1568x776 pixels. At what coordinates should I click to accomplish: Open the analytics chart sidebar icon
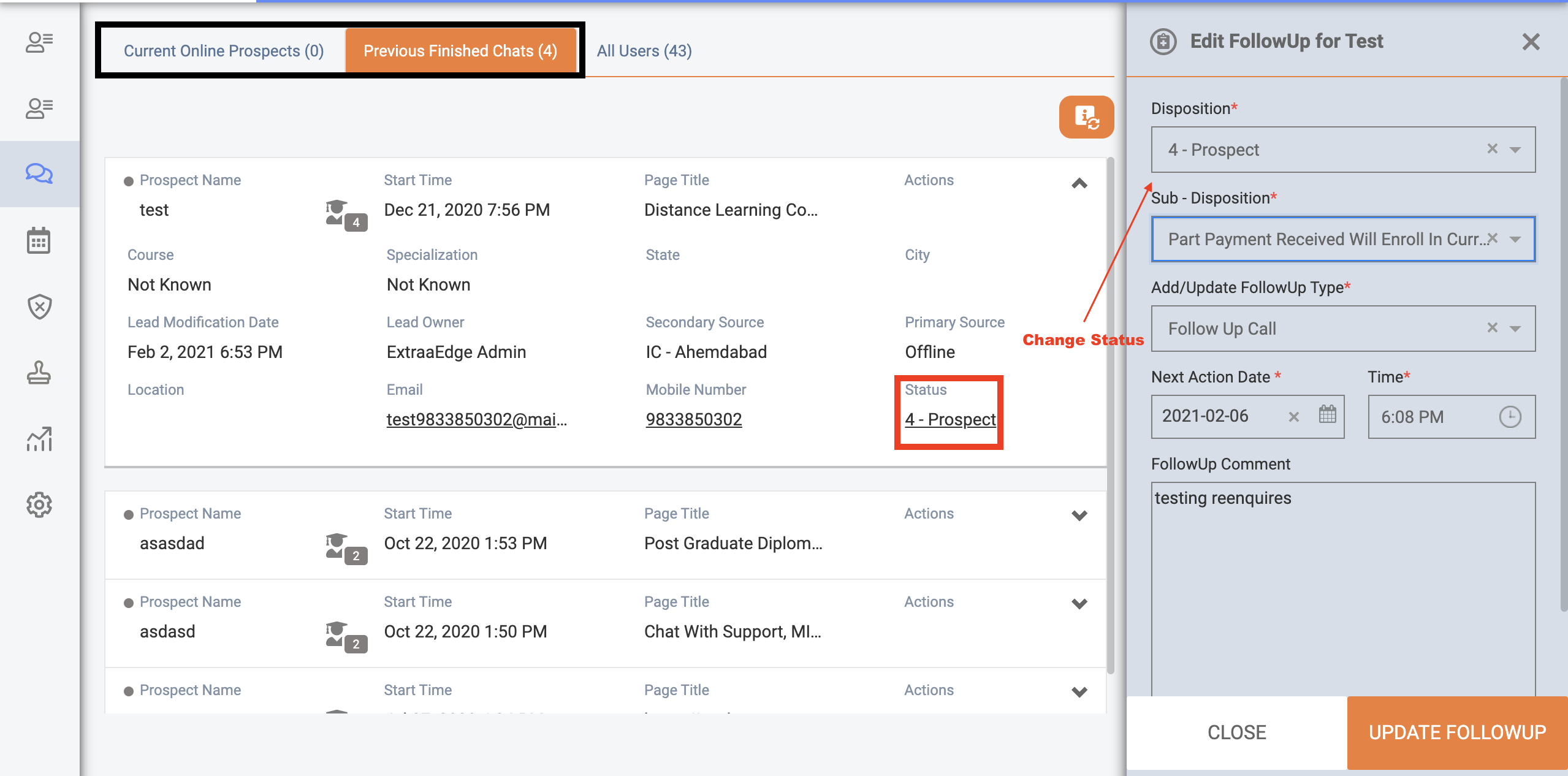[39, 439]
